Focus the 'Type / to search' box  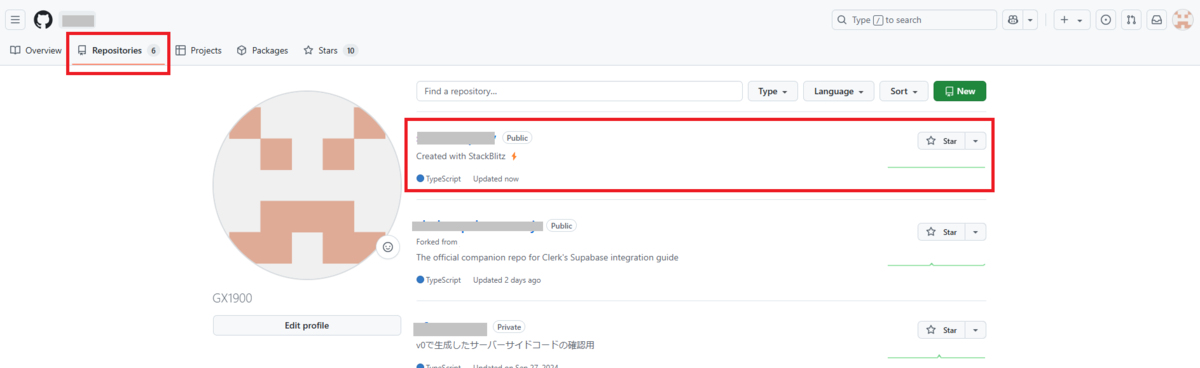[914, 20]
